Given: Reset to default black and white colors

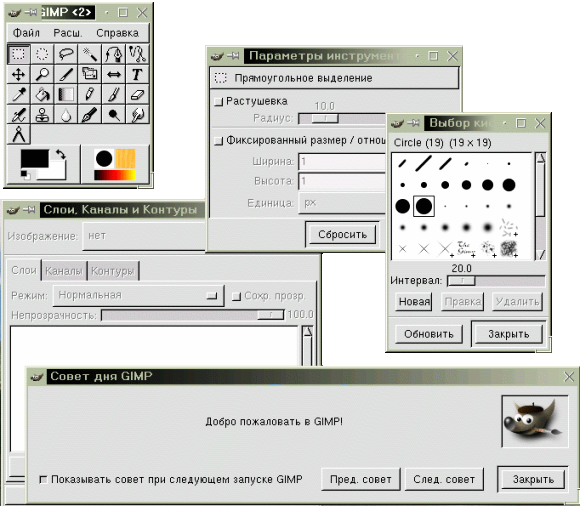Looking at the screenshot, I should point(25,175).
